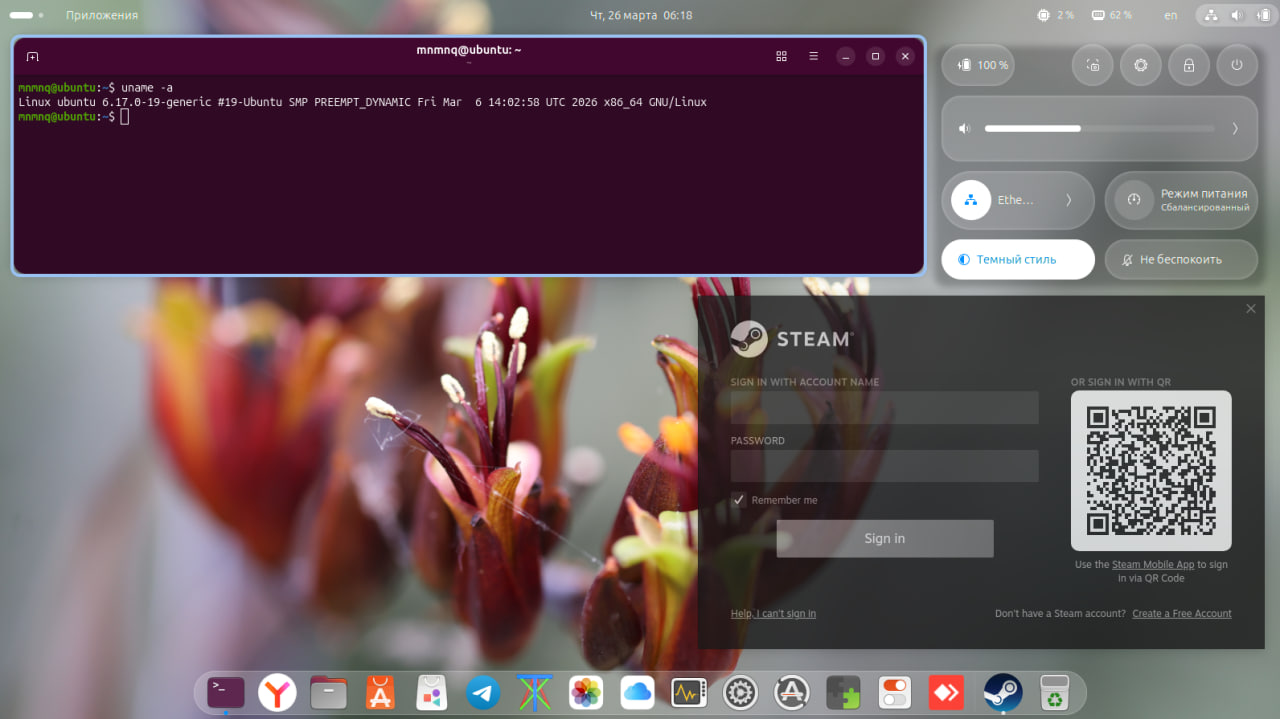Uncheck the Remember me checkbox
Viewport: 1280px width, 719px height.
[x=739, y=500]
